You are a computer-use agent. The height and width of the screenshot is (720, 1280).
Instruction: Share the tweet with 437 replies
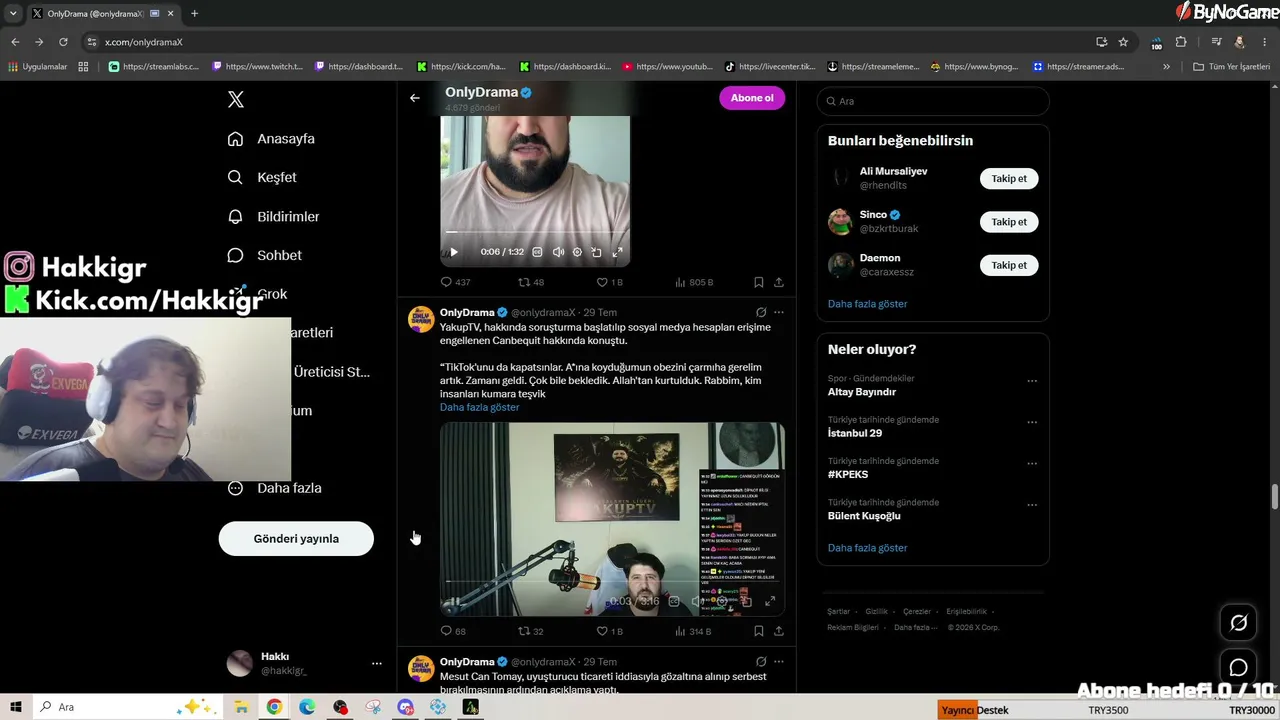[779, 282]
